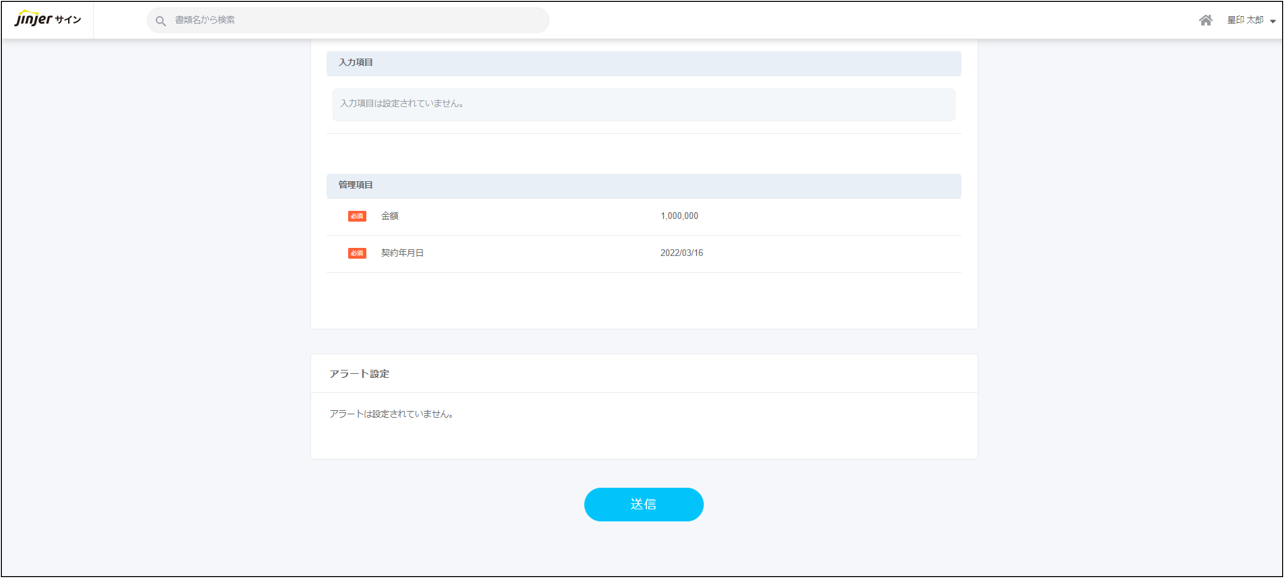This screenshot has width=1284, height=578.
Task: Click the アラートは設定されていません text
Action: [x=391, y=414]
